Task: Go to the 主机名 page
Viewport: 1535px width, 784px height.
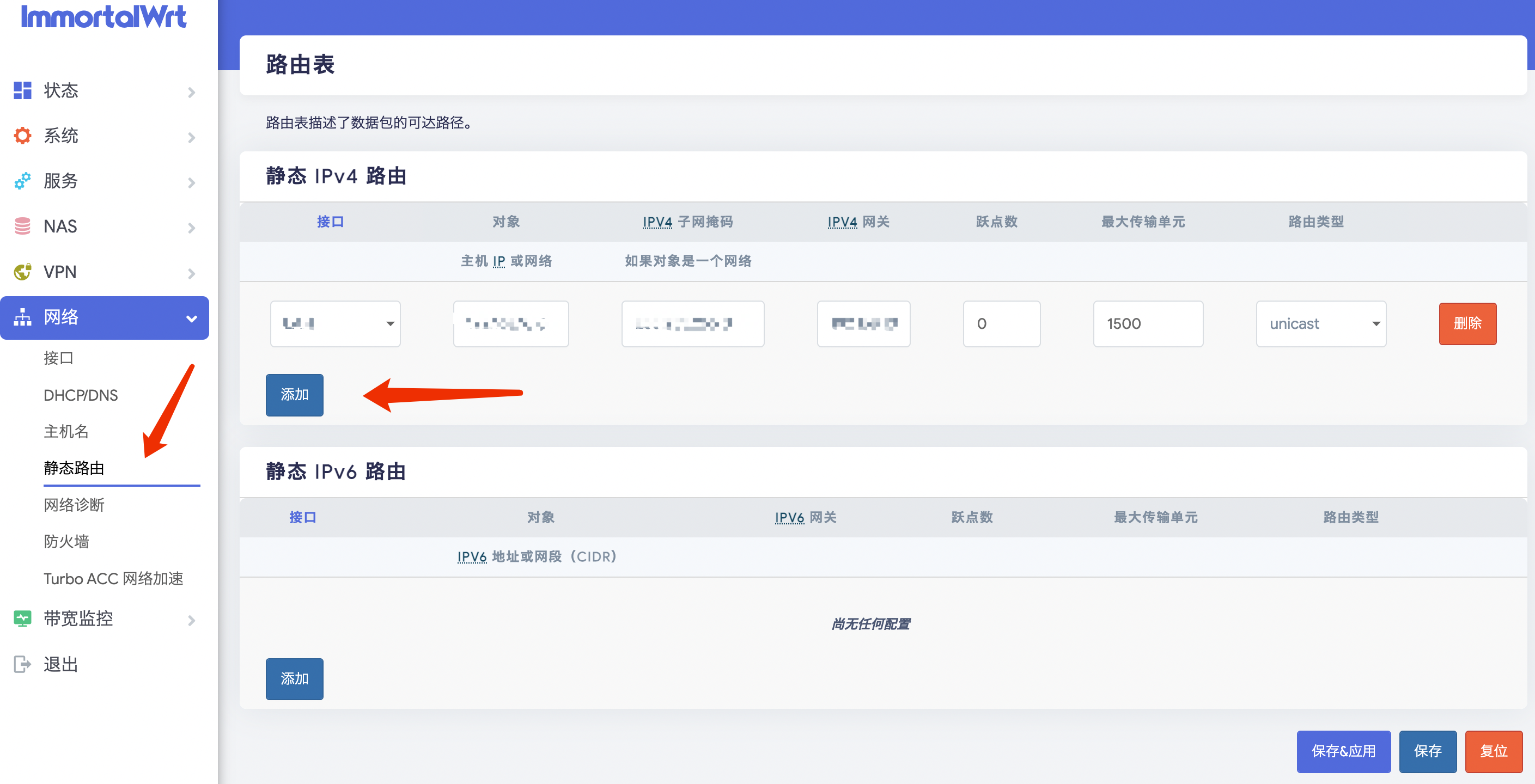Action: coord(66,431)
